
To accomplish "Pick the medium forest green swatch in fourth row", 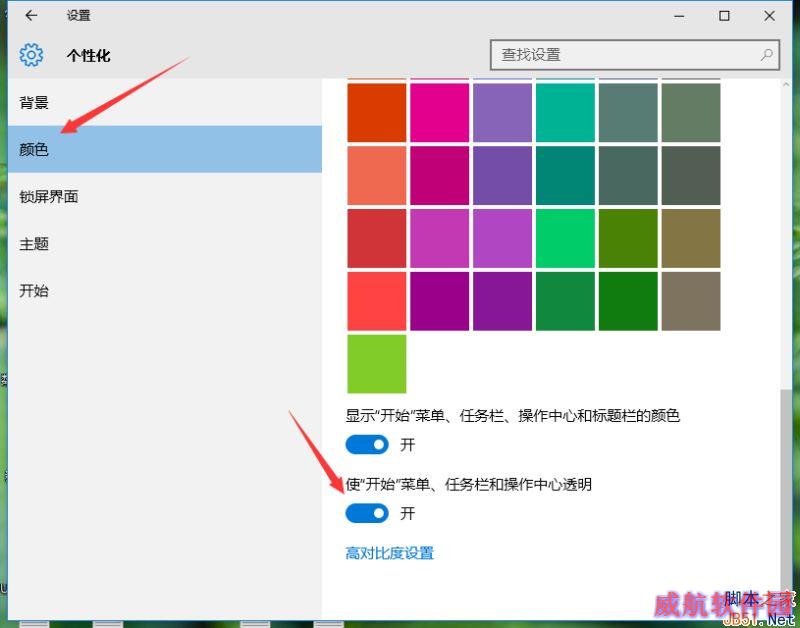I will point(565,301).
